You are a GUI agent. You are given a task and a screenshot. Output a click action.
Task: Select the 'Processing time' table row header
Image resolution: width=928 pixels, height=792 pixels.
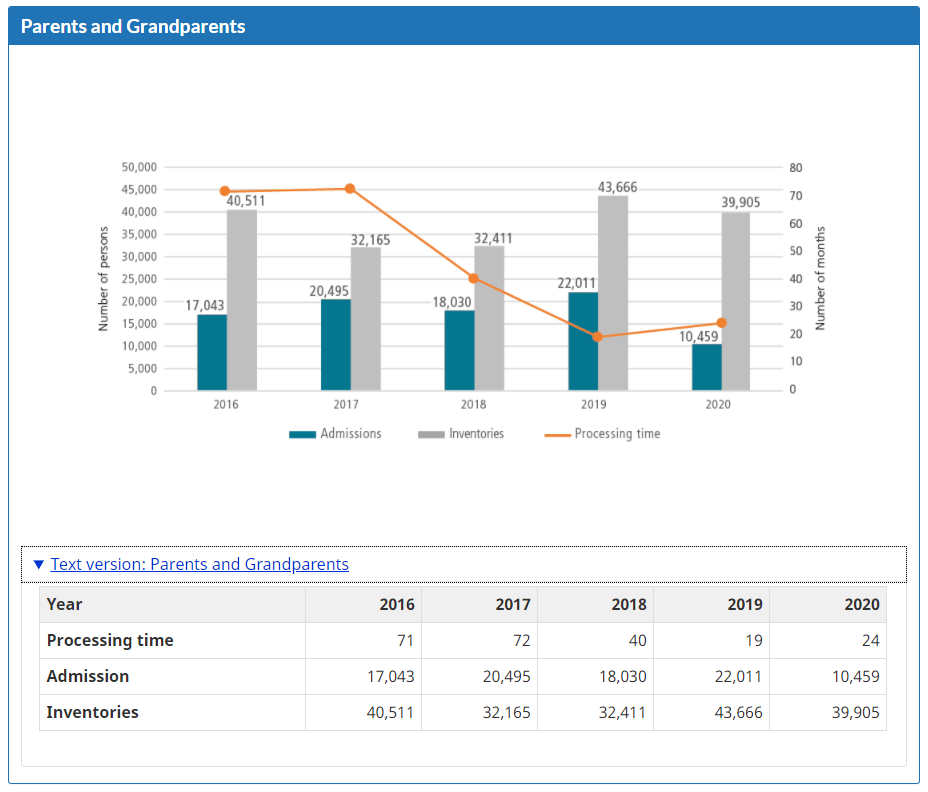click(110, 640)
